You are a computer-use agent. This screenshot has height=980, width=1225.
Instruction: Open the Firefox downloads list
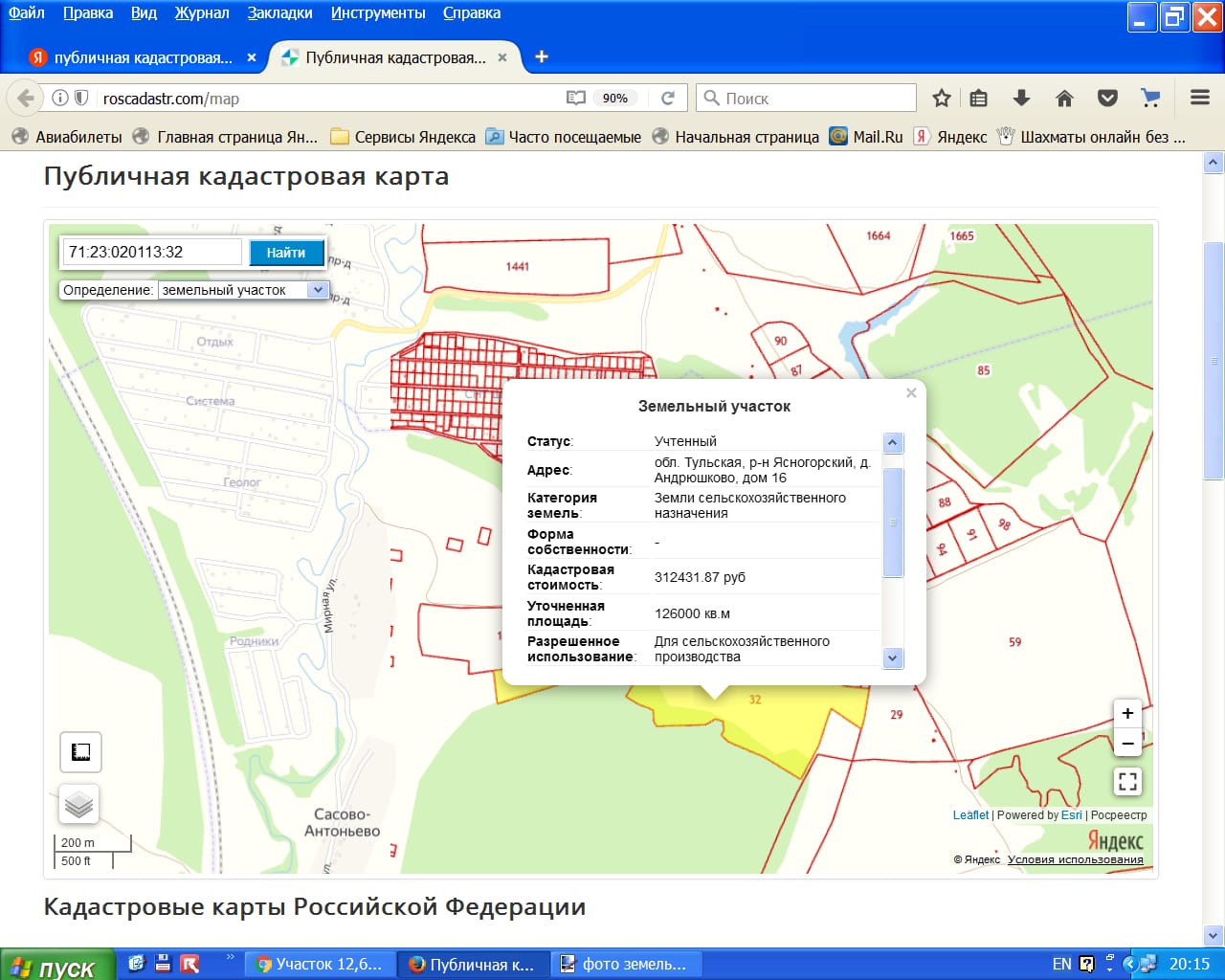click(1021, 98)
